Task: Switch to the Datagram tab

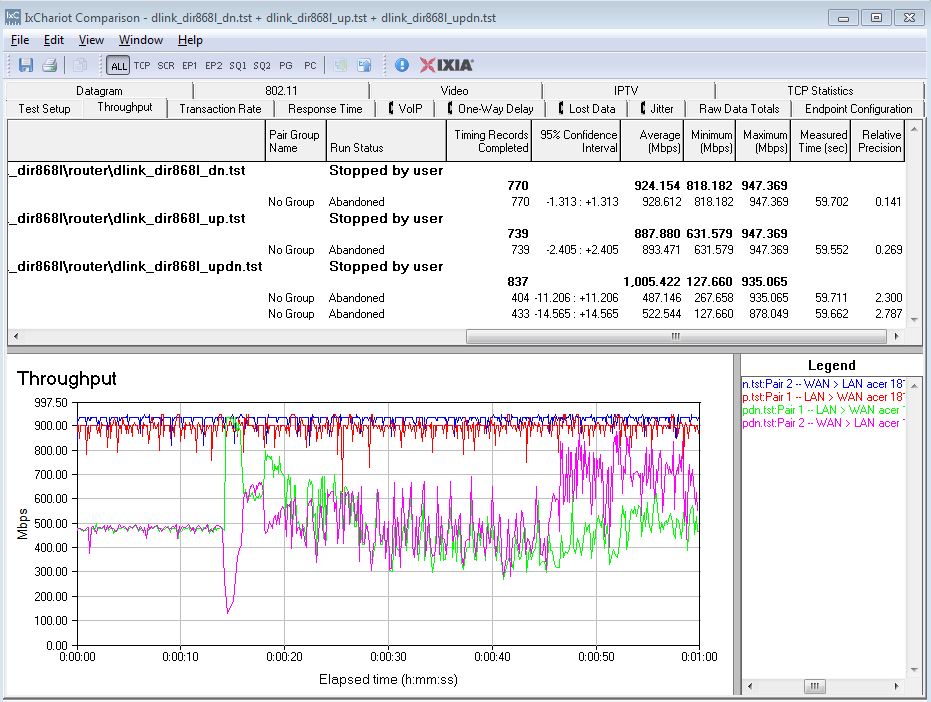Action: point(99,91)
